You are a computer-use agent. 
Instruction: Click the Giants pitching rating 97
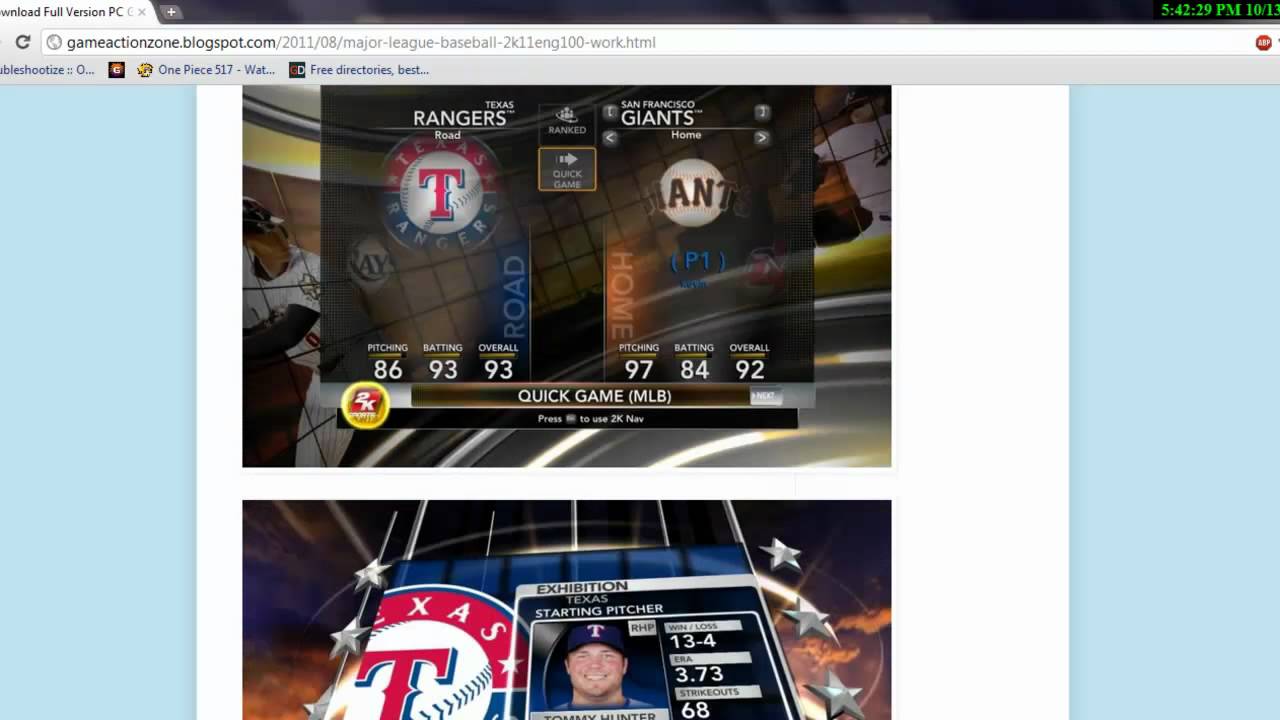pos(639,369)
